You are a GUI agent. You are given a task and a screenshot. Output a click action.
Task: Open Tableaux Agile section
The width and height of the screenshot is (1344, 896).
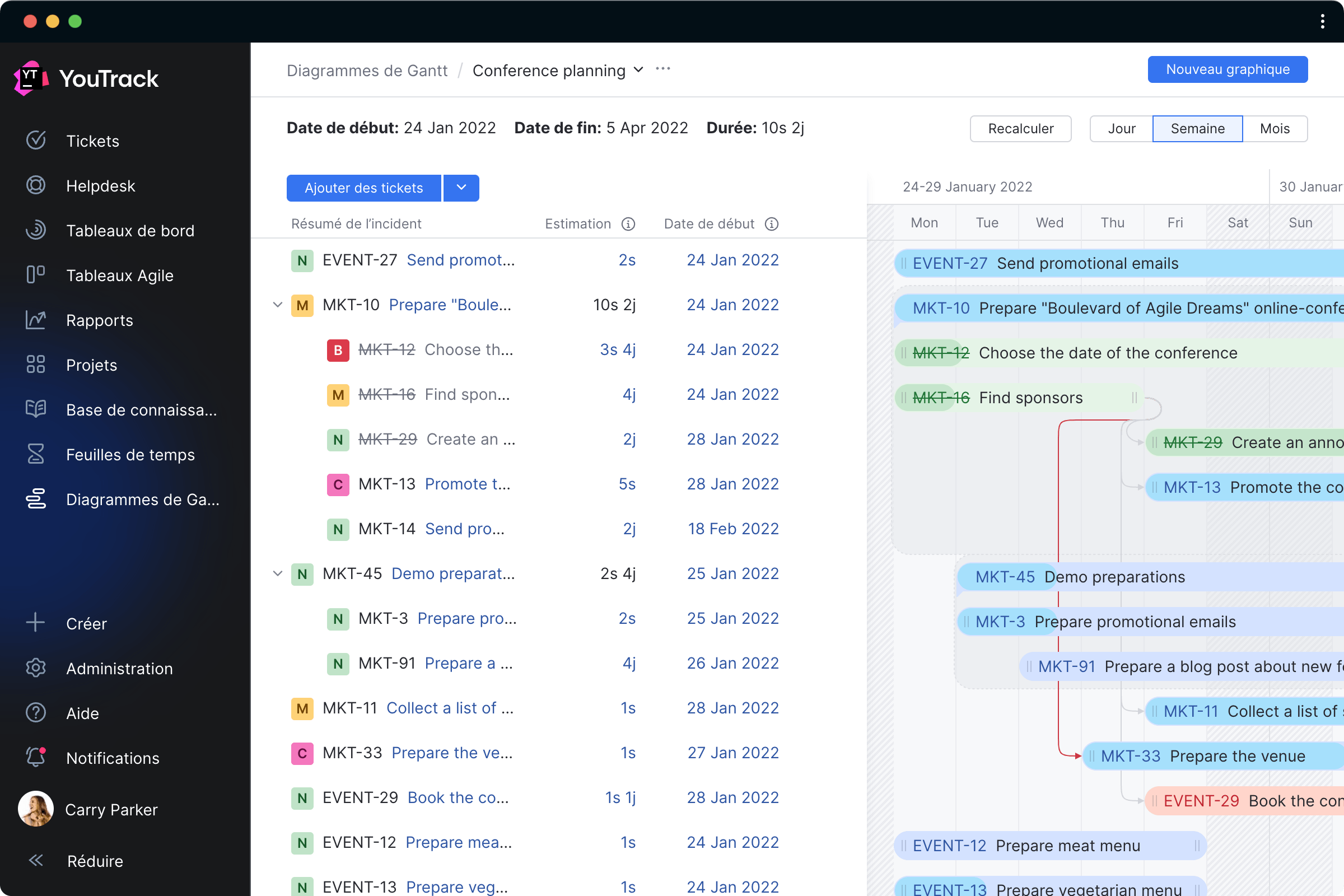click(x=120, y=275)
